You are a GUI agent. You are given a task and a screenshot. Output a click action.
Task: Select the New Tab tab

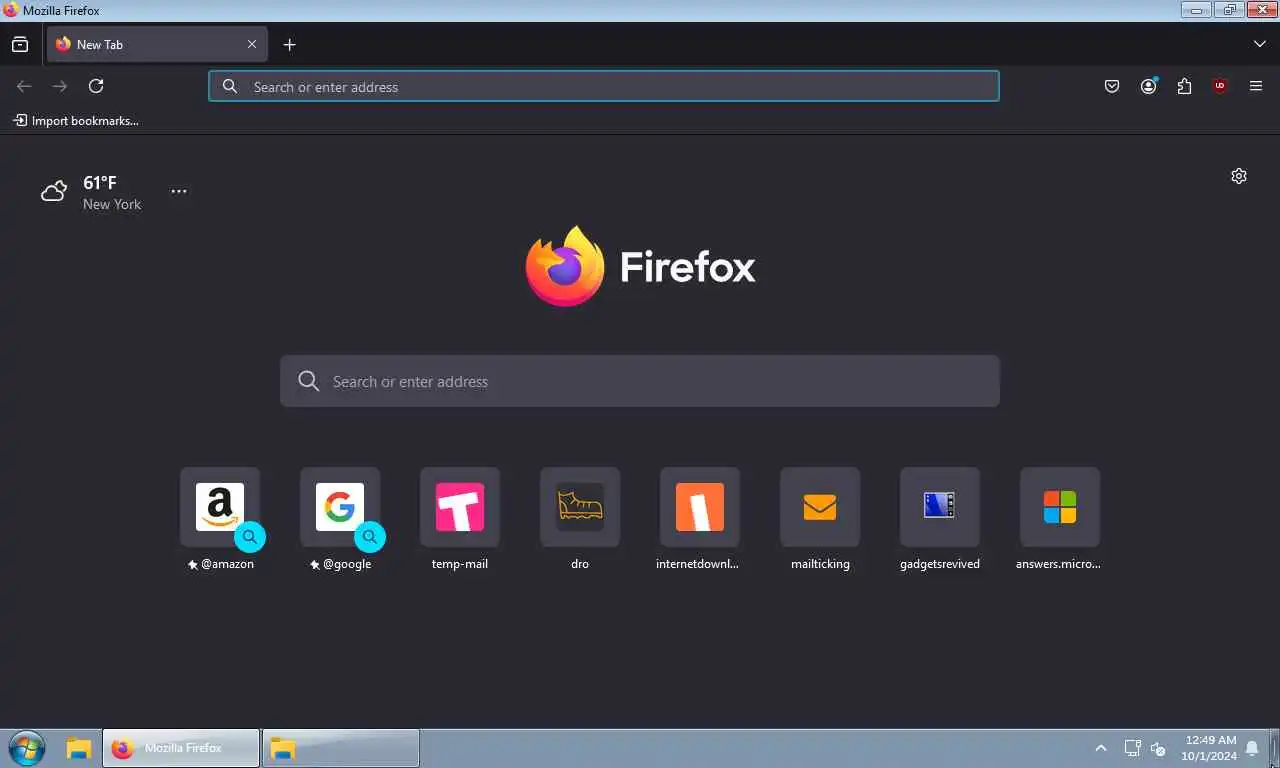click(x=157, y=44)
